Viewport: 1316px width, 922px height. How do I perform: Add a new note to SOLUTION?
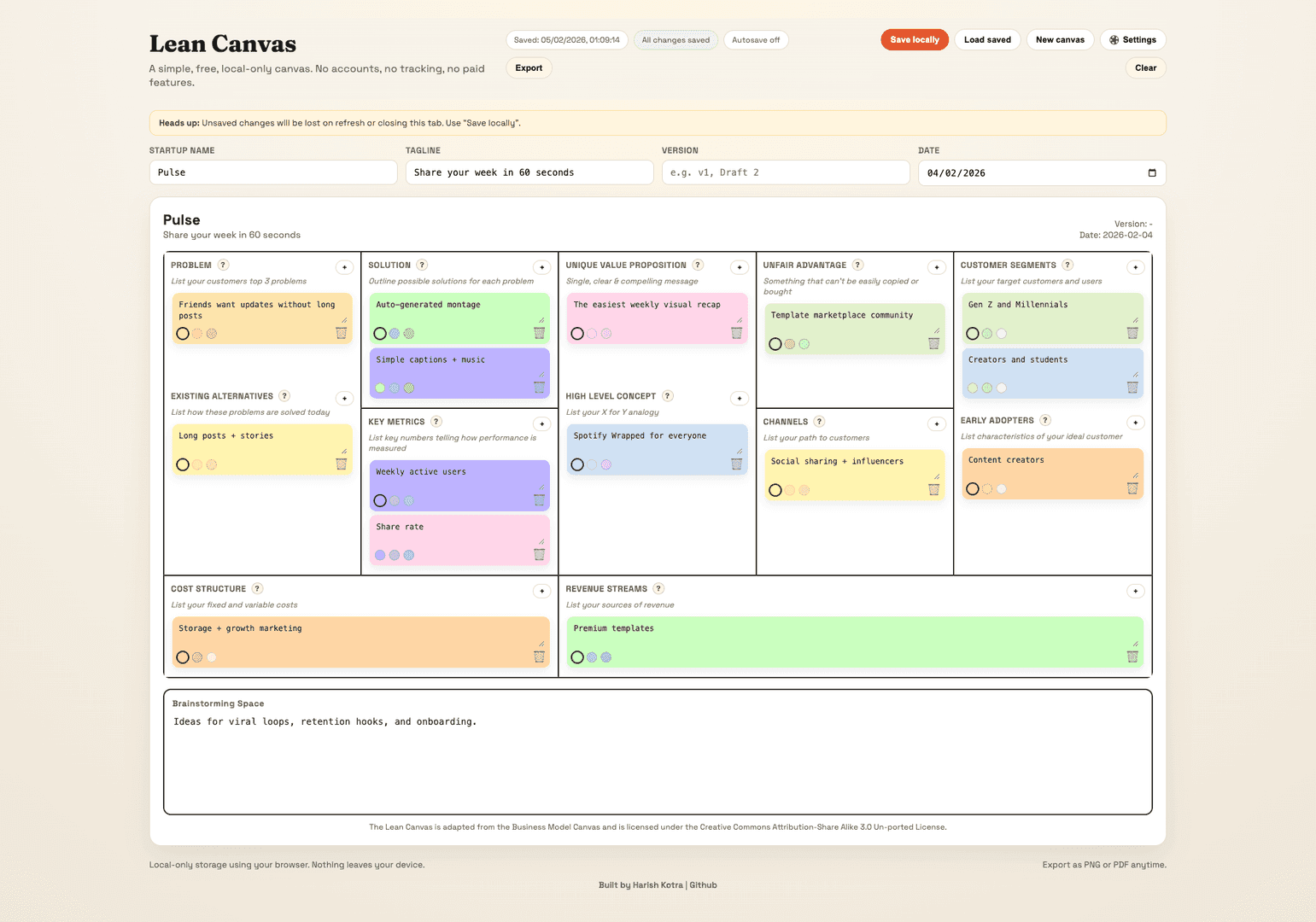541,267
